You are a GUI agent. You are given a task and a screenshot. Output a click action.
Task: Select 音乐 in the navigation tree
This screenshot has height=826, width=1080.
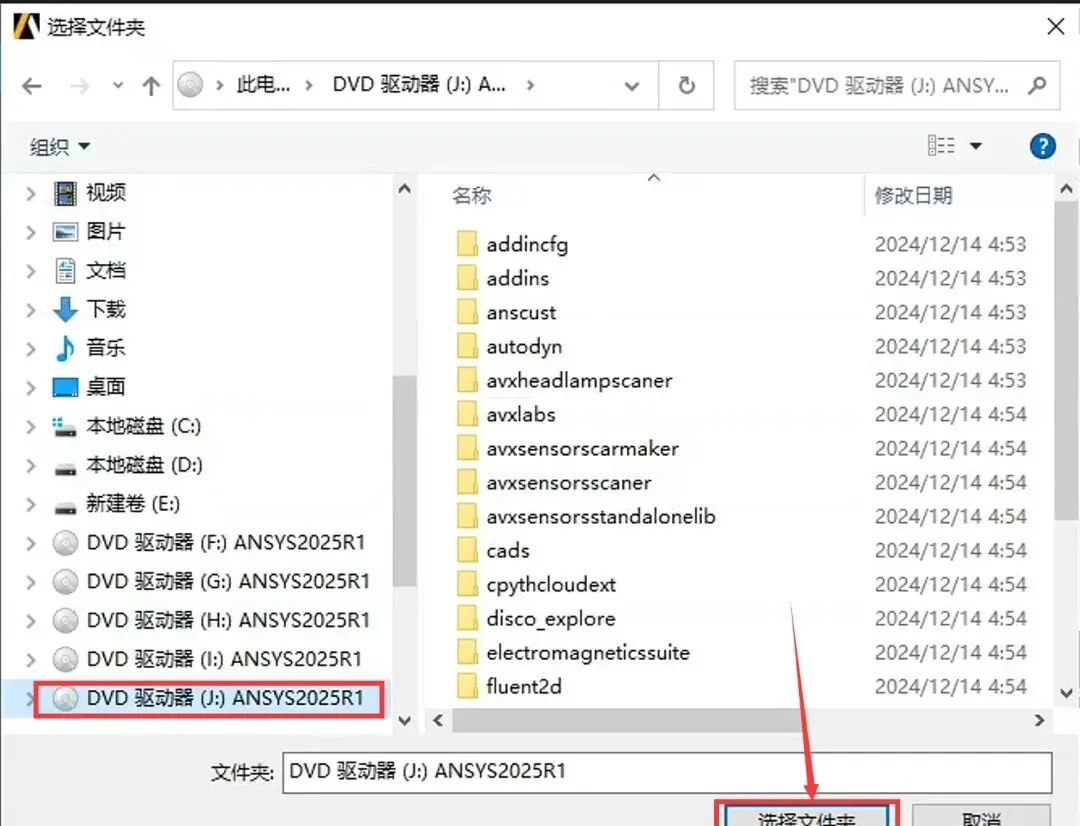[105, 348]
